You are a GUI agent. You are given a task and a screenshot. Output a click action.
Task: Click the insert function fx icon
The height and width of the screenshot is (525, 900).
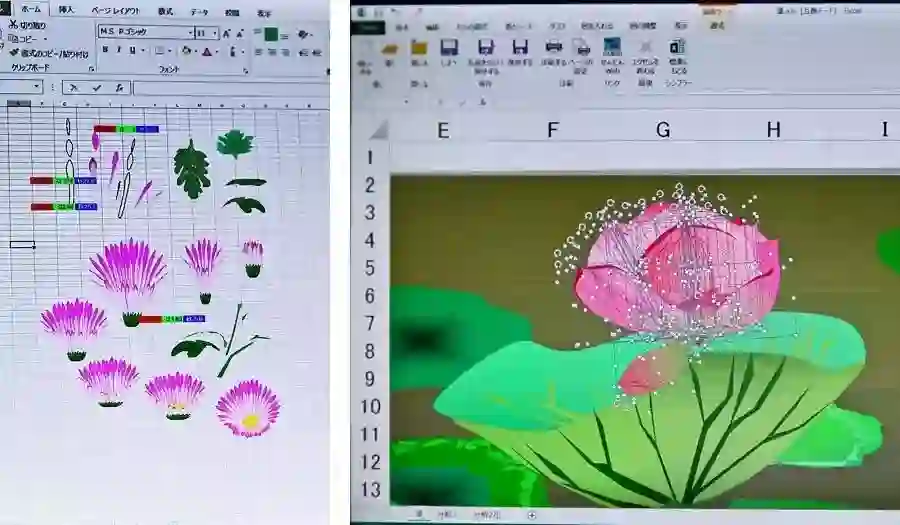(119, 88)
